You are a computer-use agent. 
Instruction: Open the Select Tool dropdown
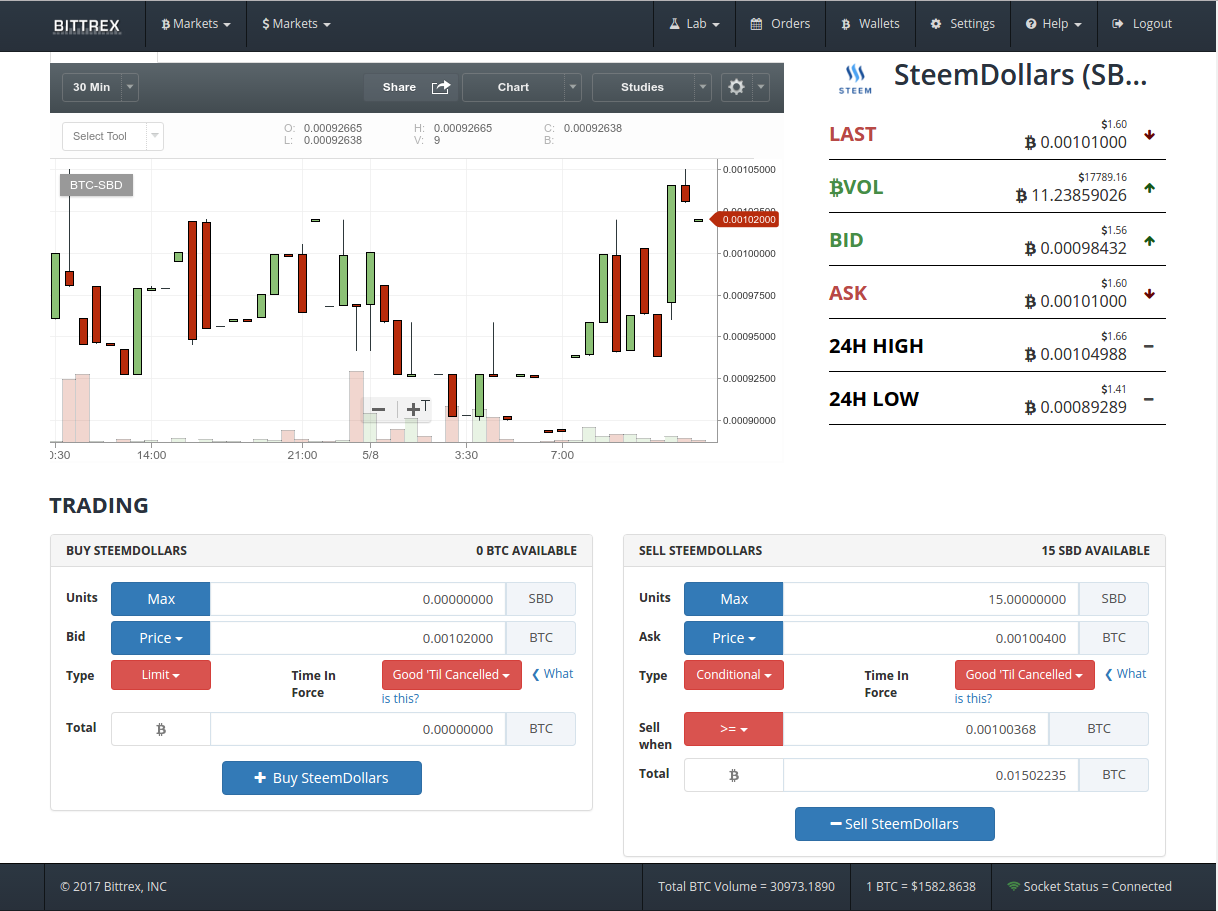pos(112,136)
